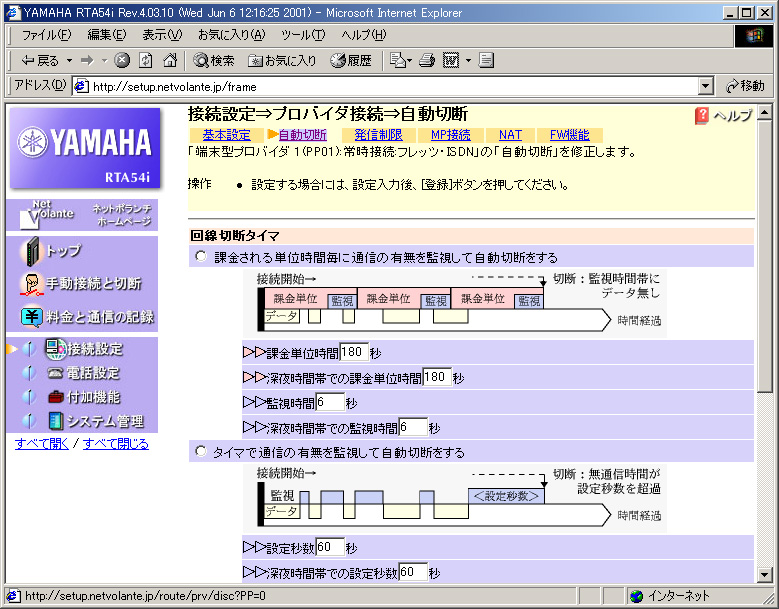Open 料金と通信の記録 in sidebar
The image size is (779, 609).
tap(97, 317)
